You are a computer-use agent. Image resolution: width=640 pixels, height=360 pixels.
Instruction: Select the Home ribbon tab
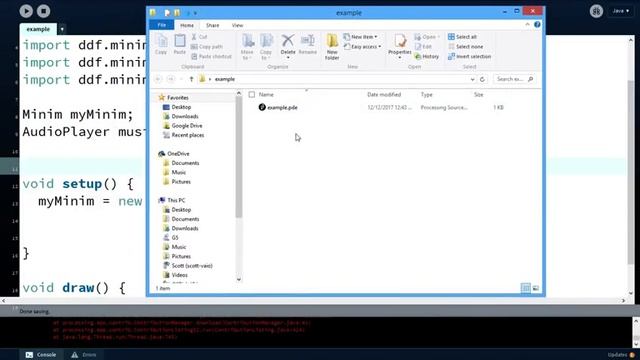[x=187, y=25]
